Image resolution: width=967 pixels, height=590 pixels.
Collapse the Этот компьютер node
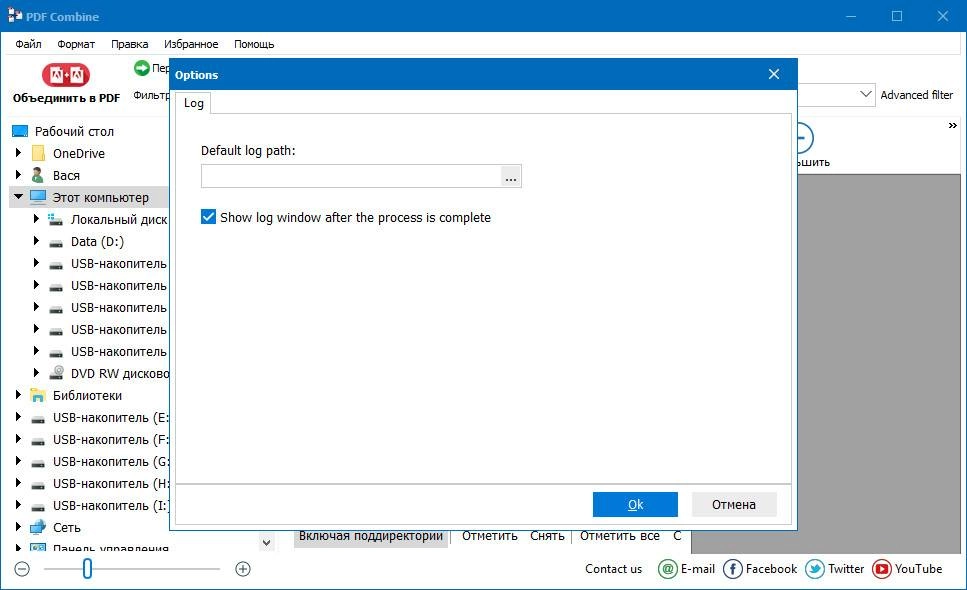(18, 197)
